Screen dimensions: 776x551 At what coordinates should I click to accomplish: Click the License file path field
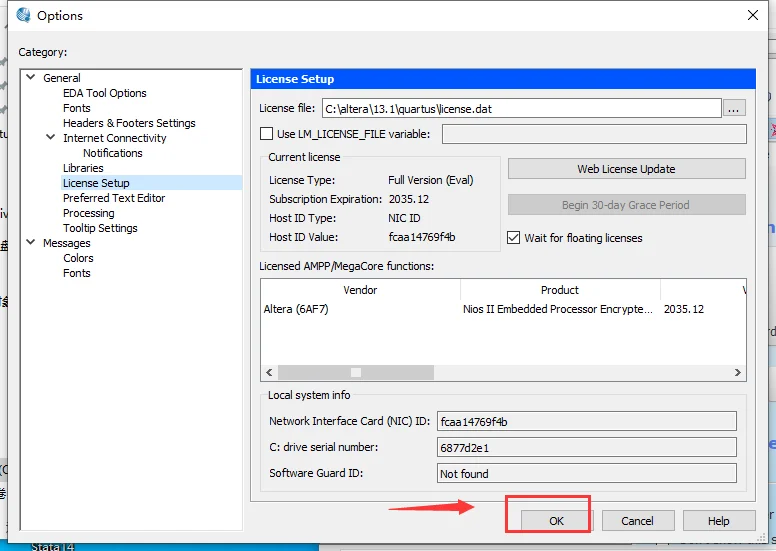click(522, 108)
